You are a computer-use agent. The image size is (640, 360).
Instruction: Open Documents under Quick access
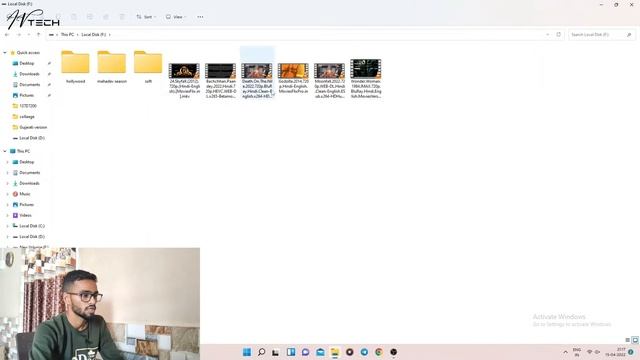[x=29, y=84]
